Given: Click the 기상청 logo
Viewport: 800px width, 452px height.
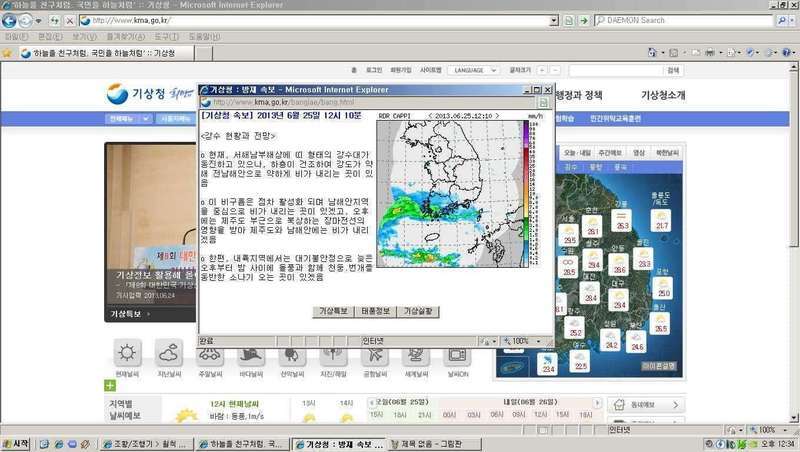Looking at the screenshot, I should coord(136,94).
